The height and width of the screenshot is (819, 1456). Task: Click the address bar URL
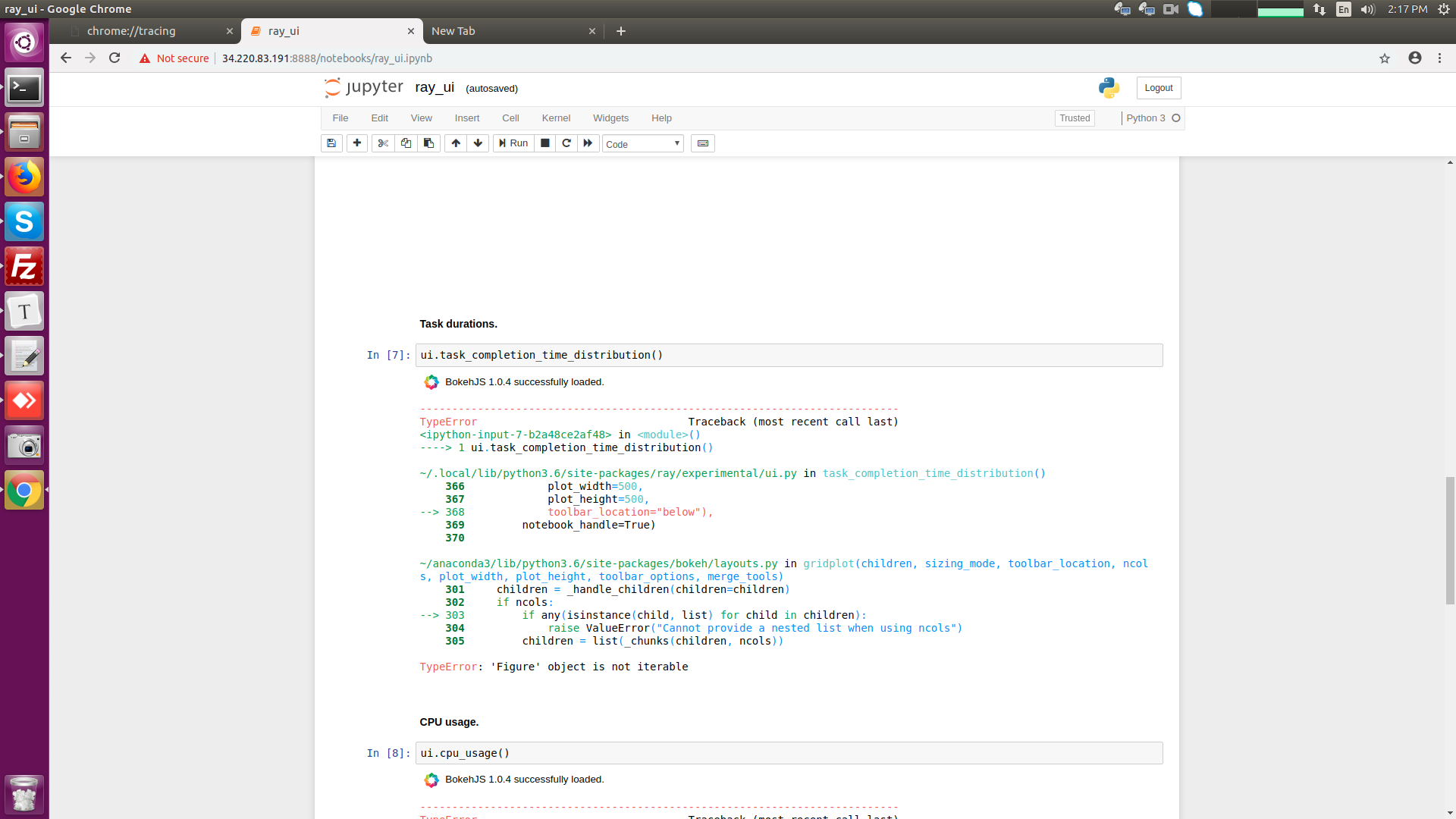(327, 58)
